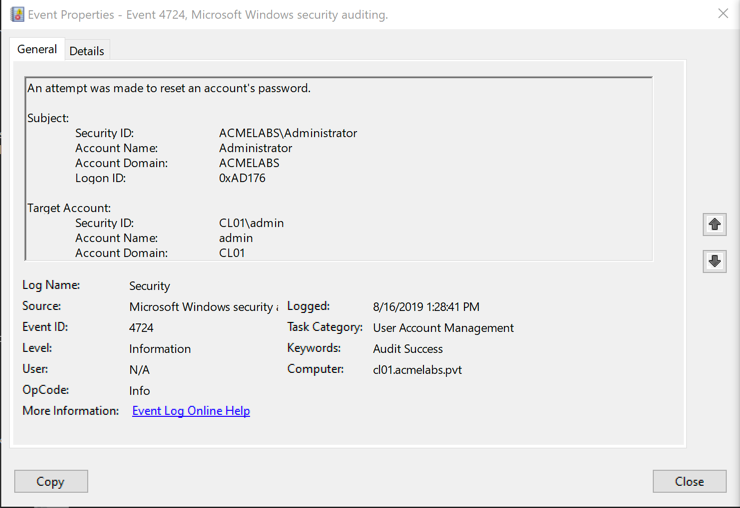Open the Event Log Online Help link
Viewport: 740px width, 508px height.
pos(191,411)
